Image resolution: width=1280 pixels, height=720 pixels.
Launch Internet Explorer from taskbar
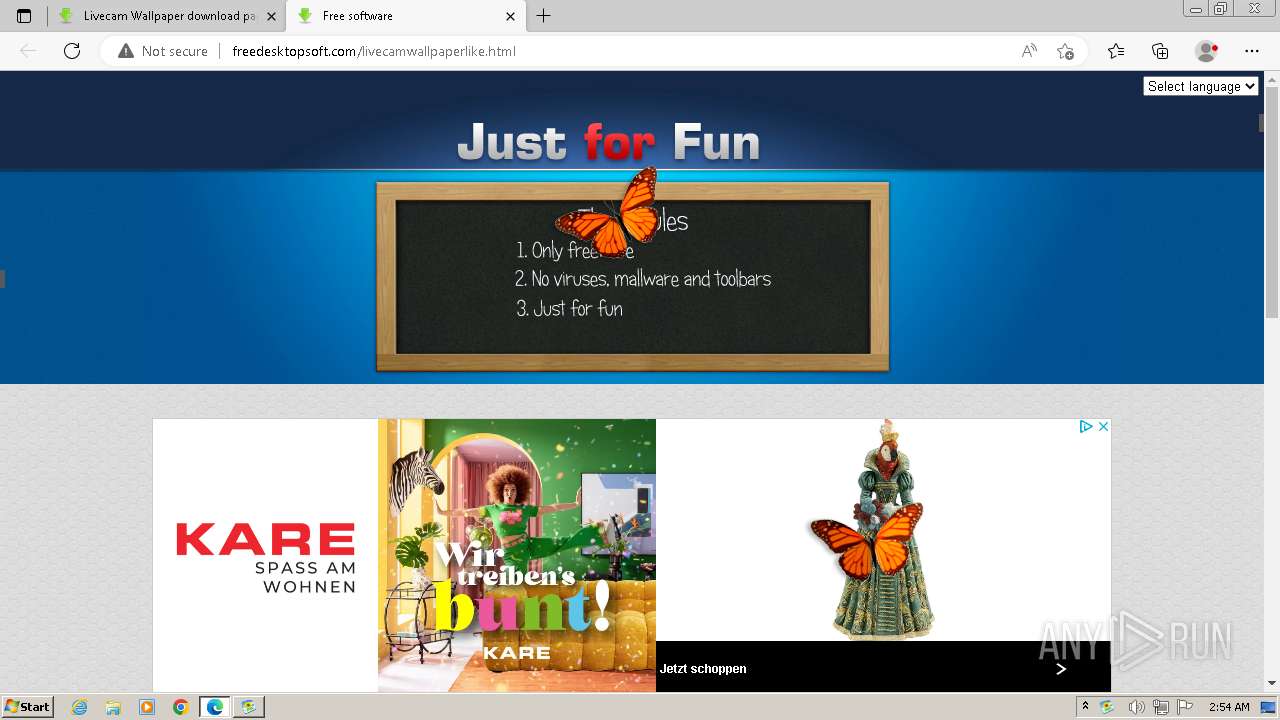click(79, 707)
